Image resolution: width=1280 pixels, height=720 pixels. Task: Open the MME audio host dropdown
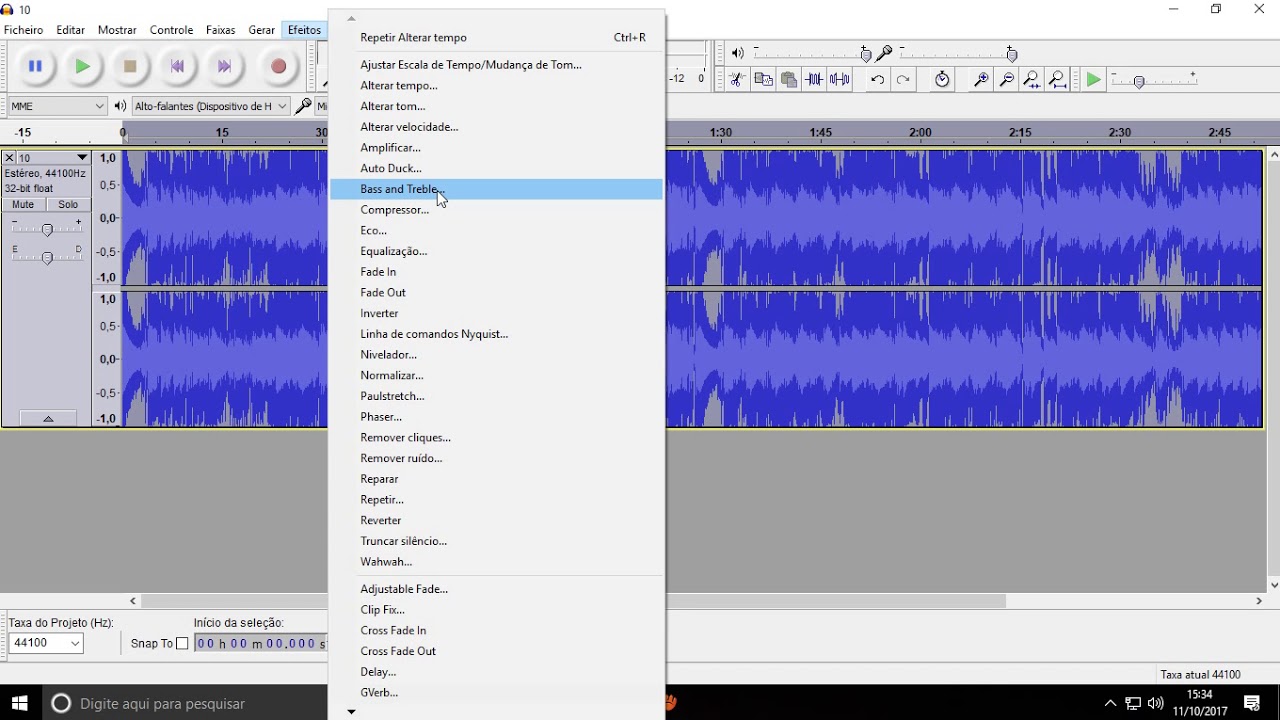point(58,106)
